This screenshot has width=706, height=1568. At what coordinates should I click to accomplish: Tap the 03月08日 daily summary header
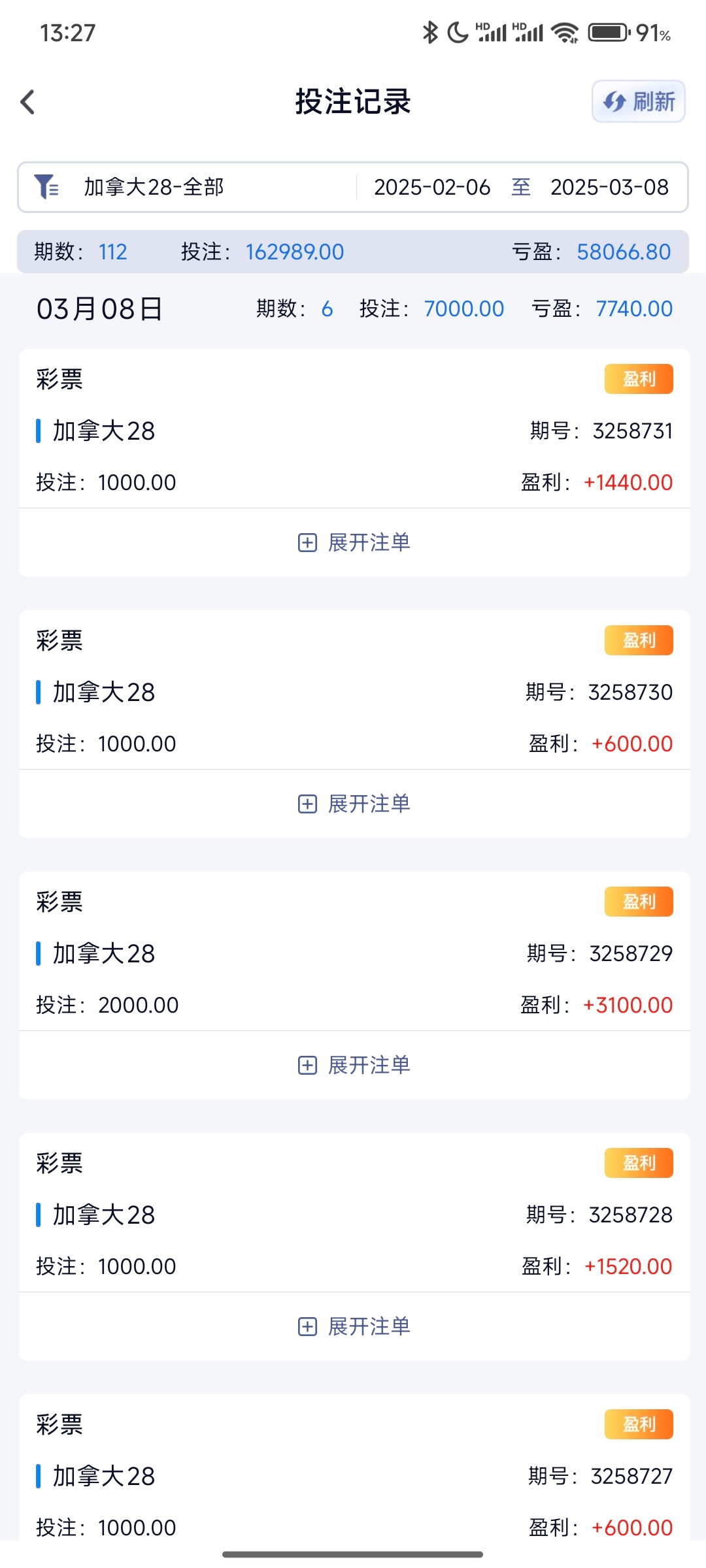(x=99, y=309)
